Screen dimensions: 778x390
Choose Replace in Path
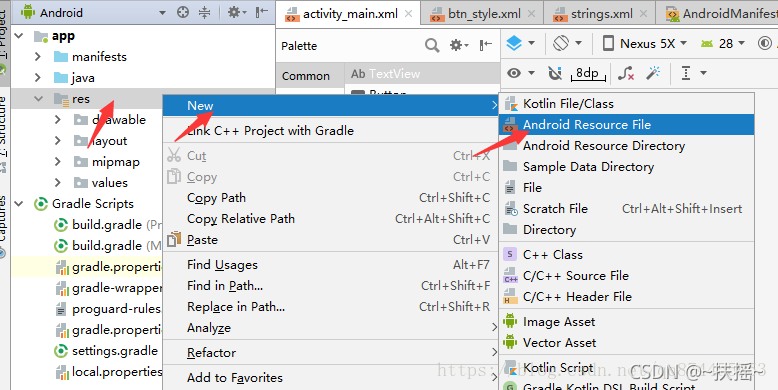[330, 307]
